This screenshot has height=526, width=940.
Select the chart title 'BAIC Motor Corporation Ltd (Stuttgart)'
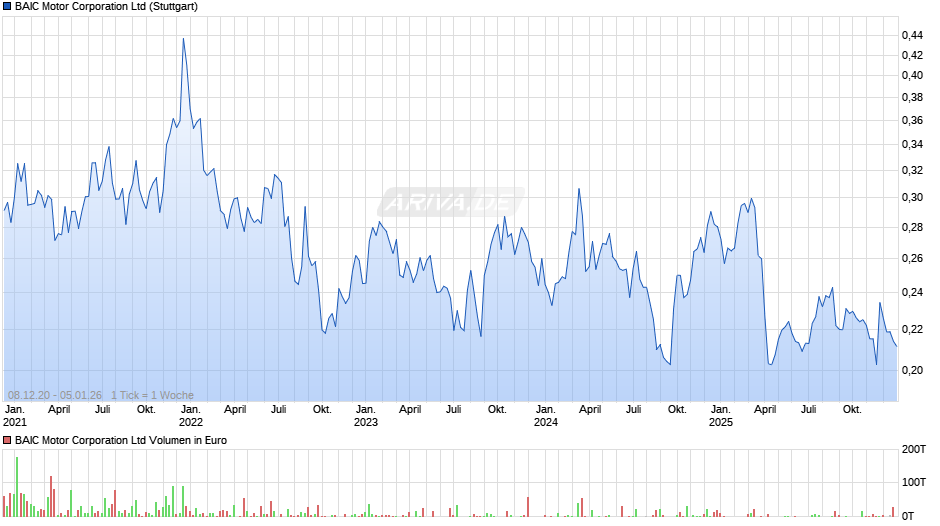106,7
